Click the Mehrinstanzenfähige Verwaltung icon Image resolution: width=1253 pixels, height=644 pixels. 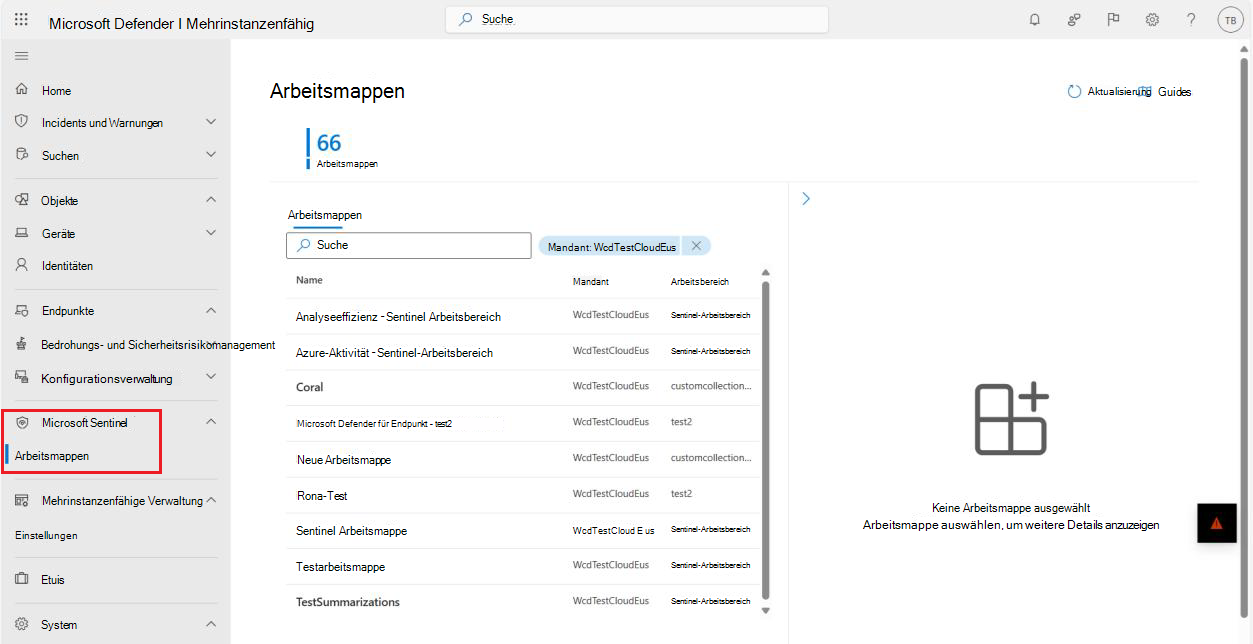(x=22, y=500)
